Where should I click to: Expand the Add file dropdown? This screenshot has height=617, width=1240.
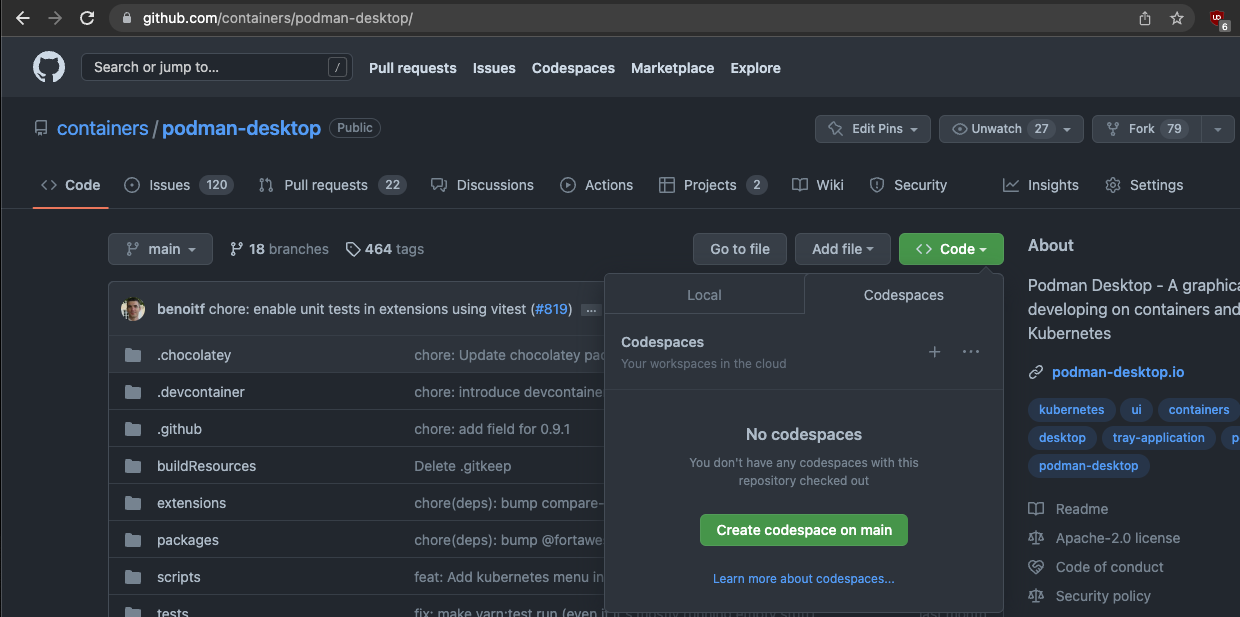pyautogui.click(x=843, y=249)
